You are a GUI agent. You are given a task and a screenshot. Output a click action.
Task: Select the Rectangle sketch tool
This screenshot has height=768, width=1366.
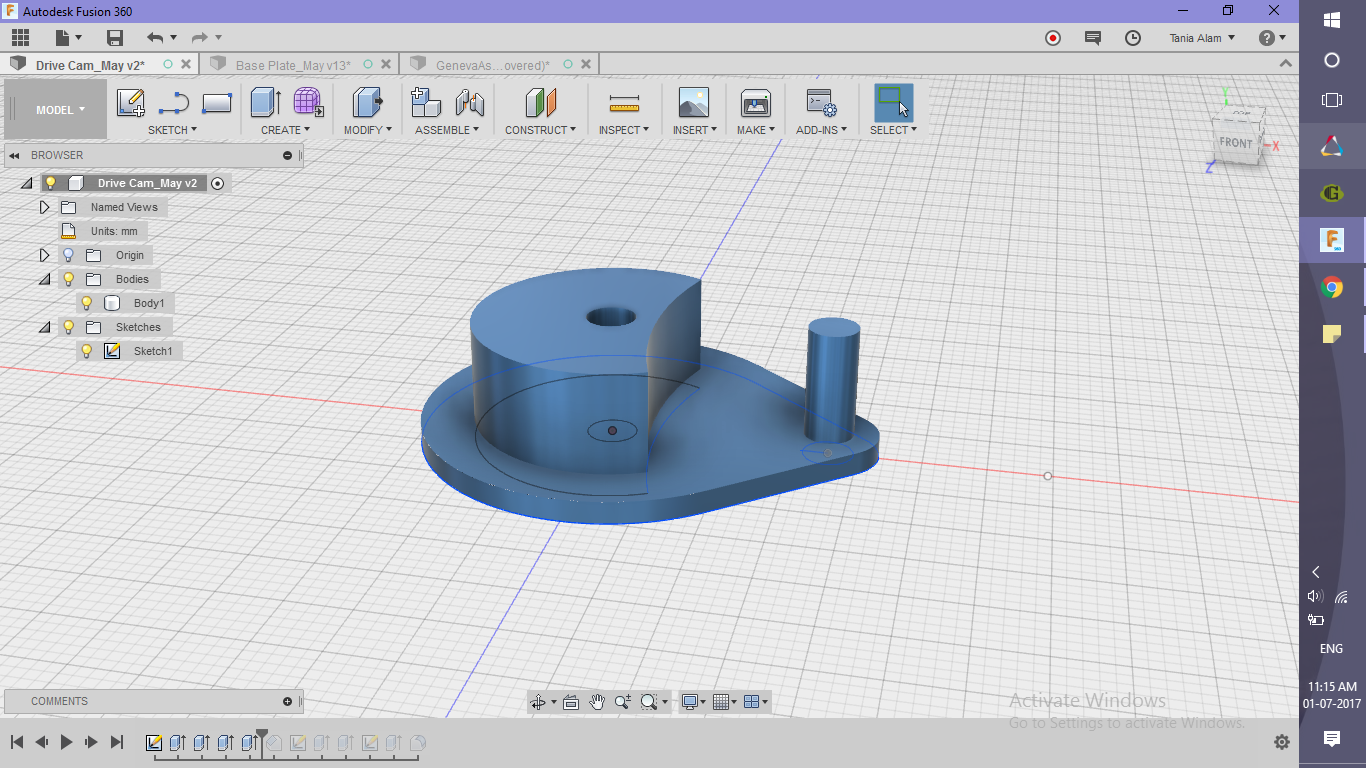pyautogui.click(x=217, y=103)
